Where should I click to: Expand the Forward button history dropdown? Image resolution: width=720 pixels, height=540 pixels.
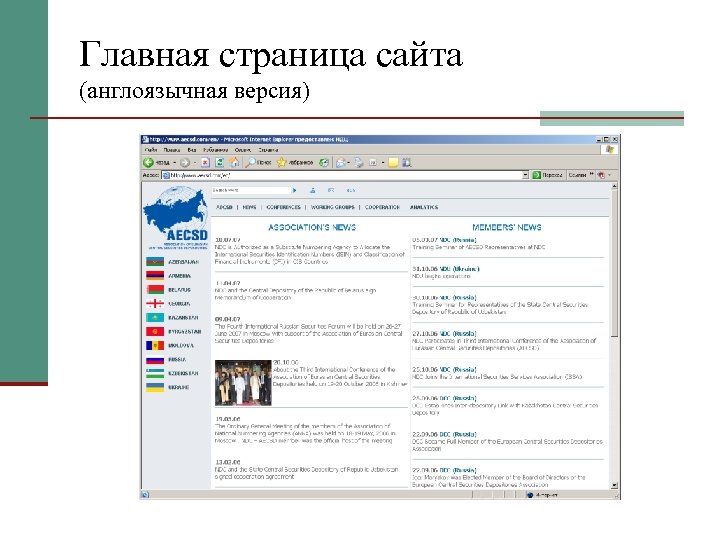[194, 163]
